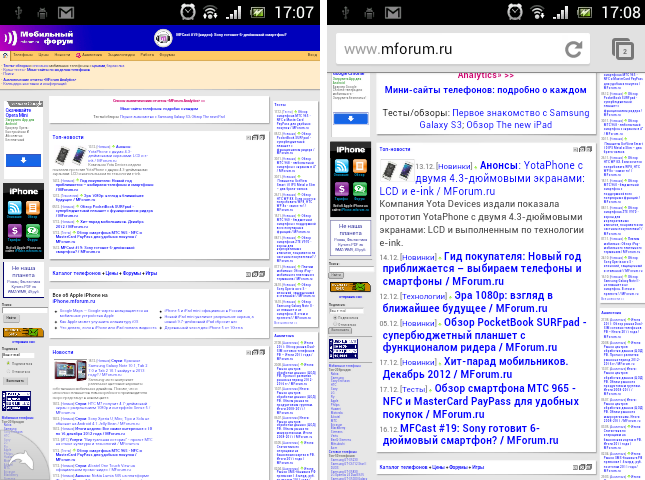Image resolution: width=645 pixels, height=480 pixels.
Task: Tap iPhone RSS icon in Chrome page
Action: point(341,166)
